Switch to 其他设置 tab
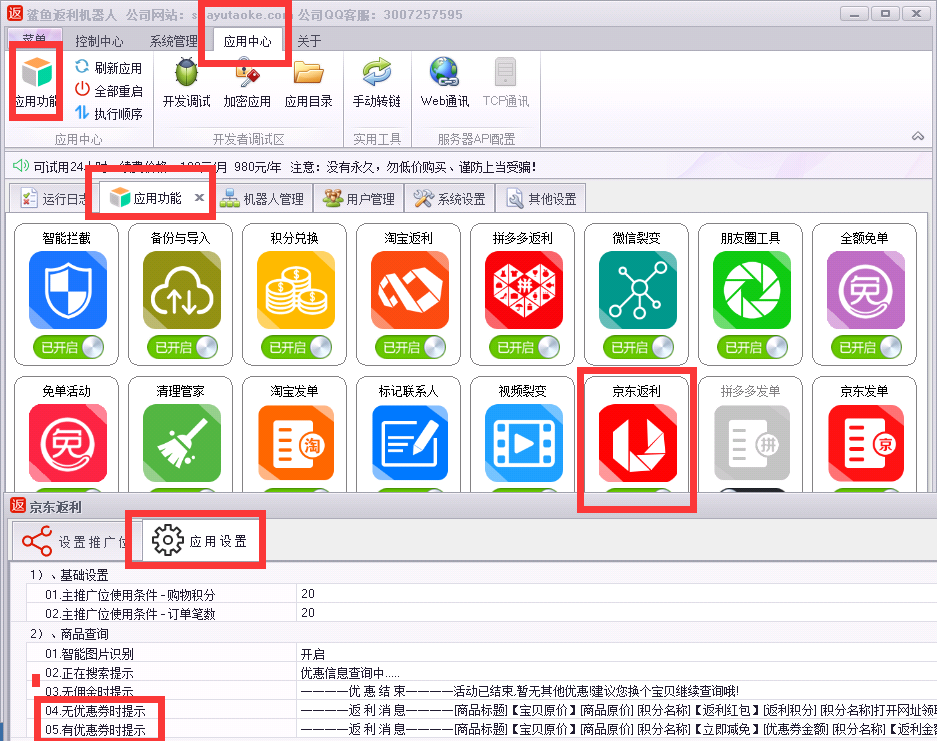Viewport: 937px width, 741px height. (541, 198)
